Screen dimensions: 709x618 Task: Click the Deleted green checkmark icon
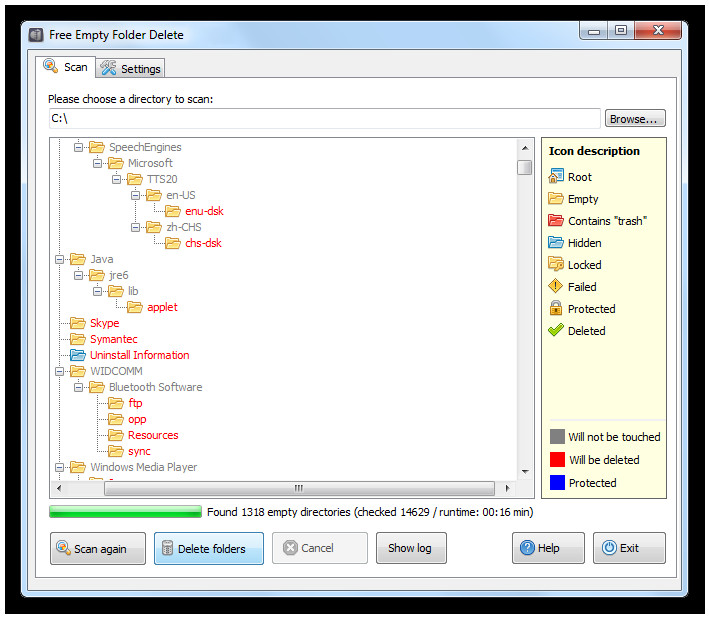[x=556, y=330]
